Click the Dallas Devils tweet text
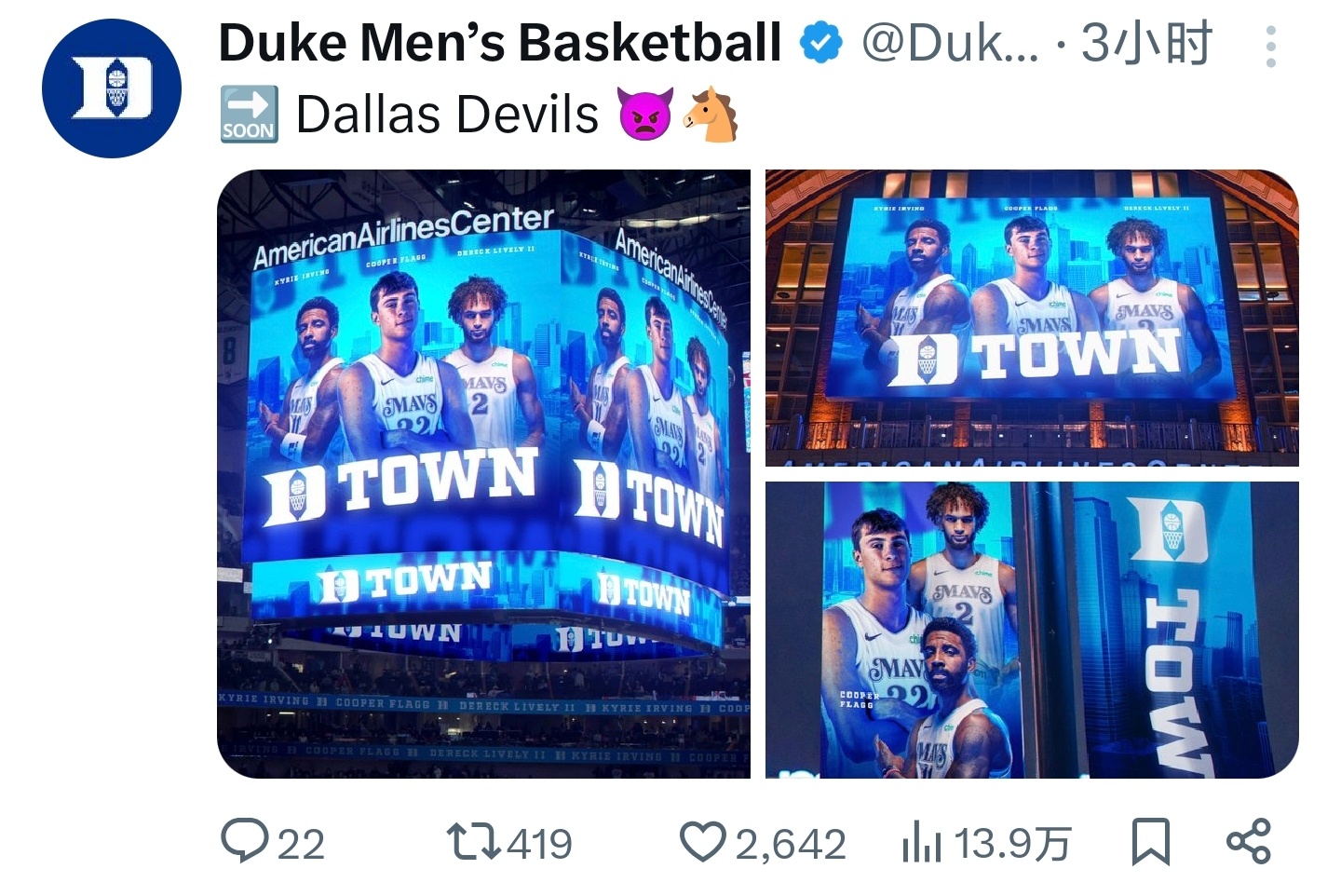This screenshot has height=896, width=1341. click(447, 115)
